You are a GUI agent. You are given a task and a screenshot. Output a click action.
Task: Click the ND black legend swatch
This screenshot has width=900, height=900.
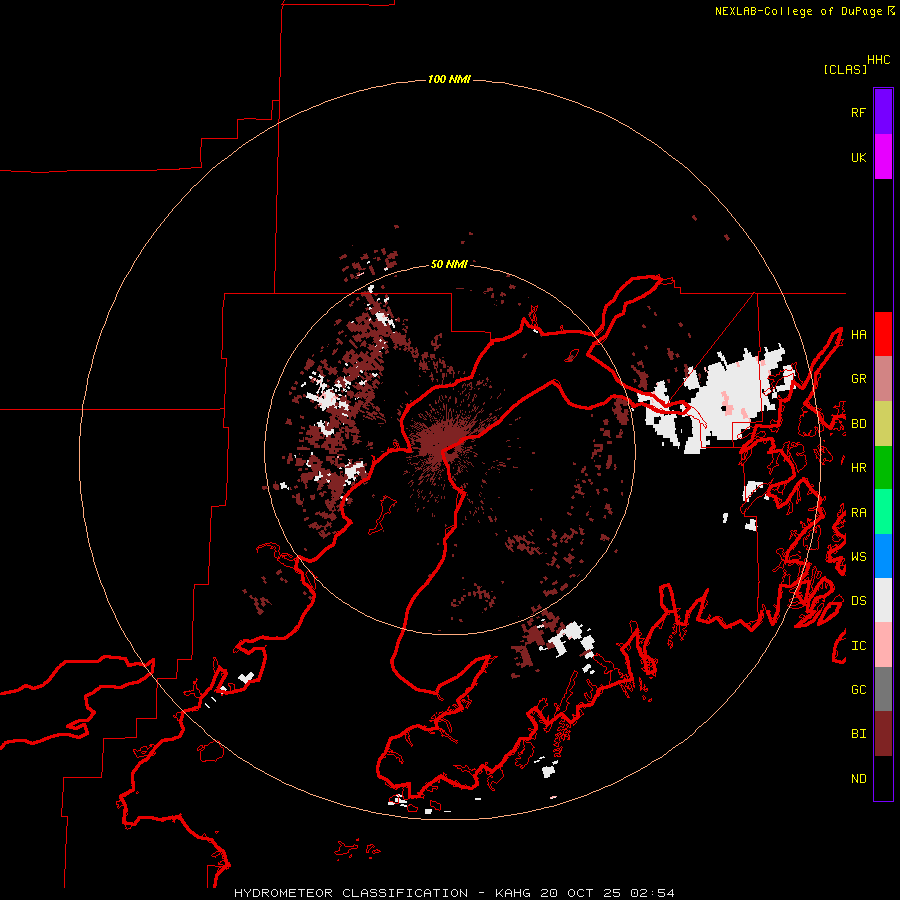click(x=883, y=778)
